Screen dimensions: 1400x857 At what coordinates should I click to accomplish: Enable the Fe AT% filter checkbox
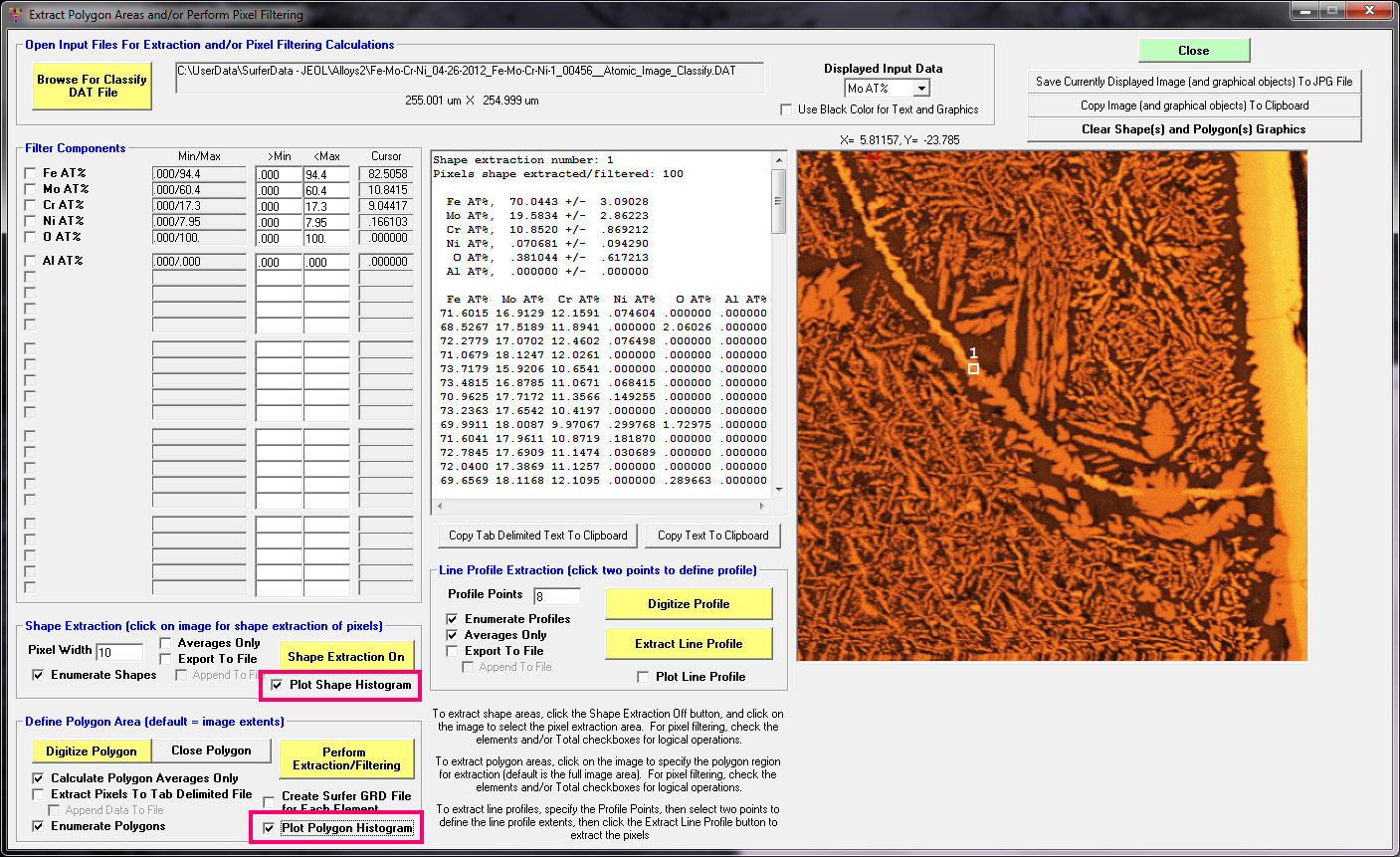30,173
